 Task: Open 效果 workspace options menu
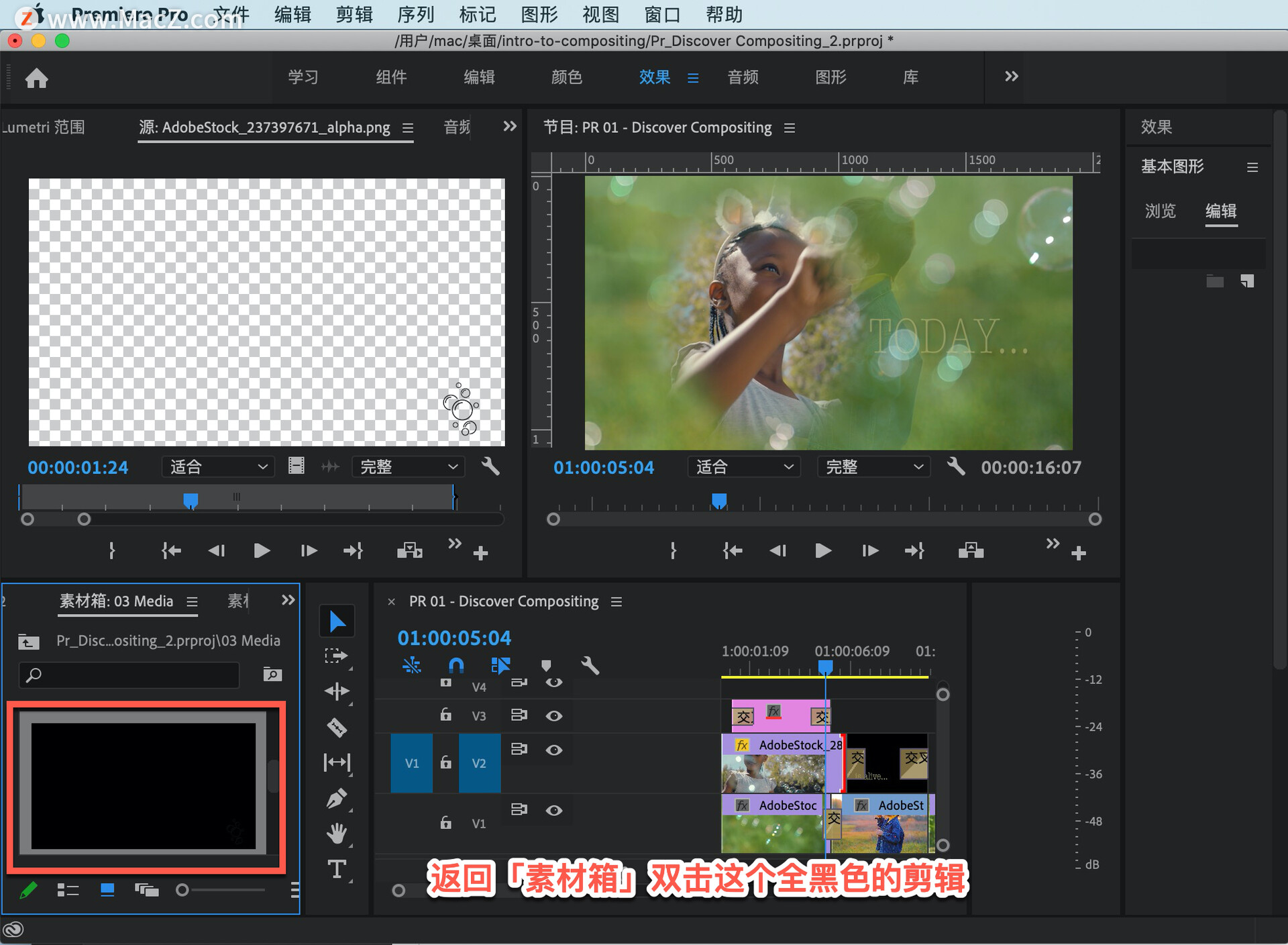693,78
